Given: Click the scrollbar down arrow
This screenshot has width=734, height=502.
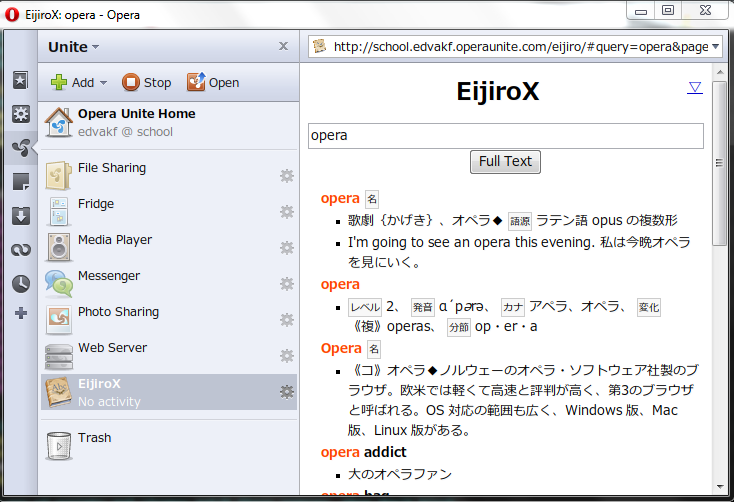Looking at the screenshot, I should click(720, 487).
